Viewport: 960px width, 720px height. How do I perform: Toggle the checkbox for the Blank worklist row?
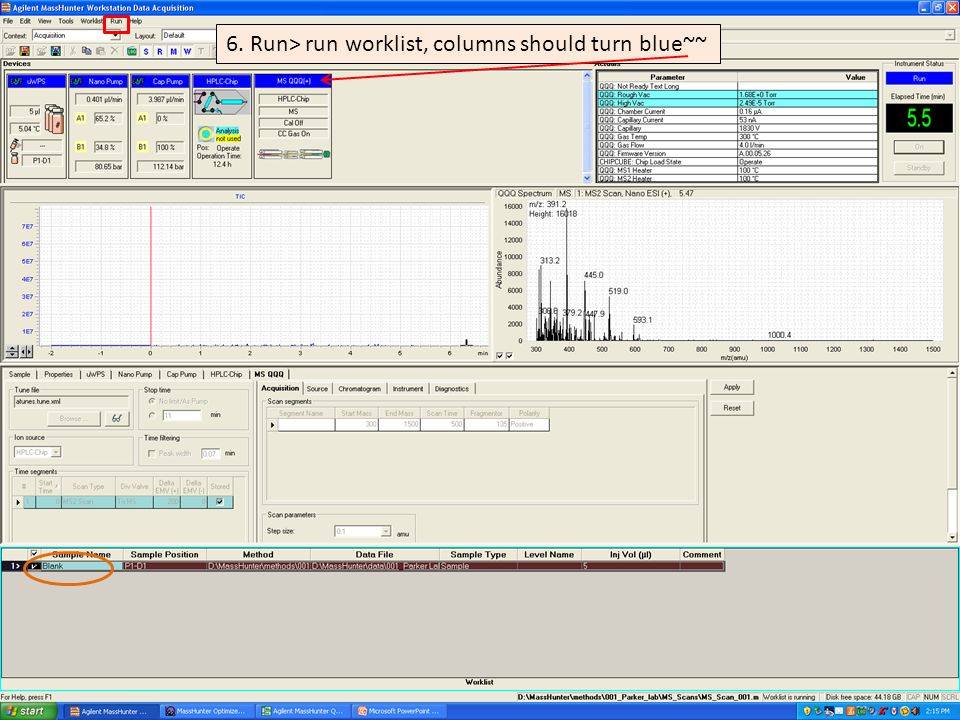[x=34, y=566]
